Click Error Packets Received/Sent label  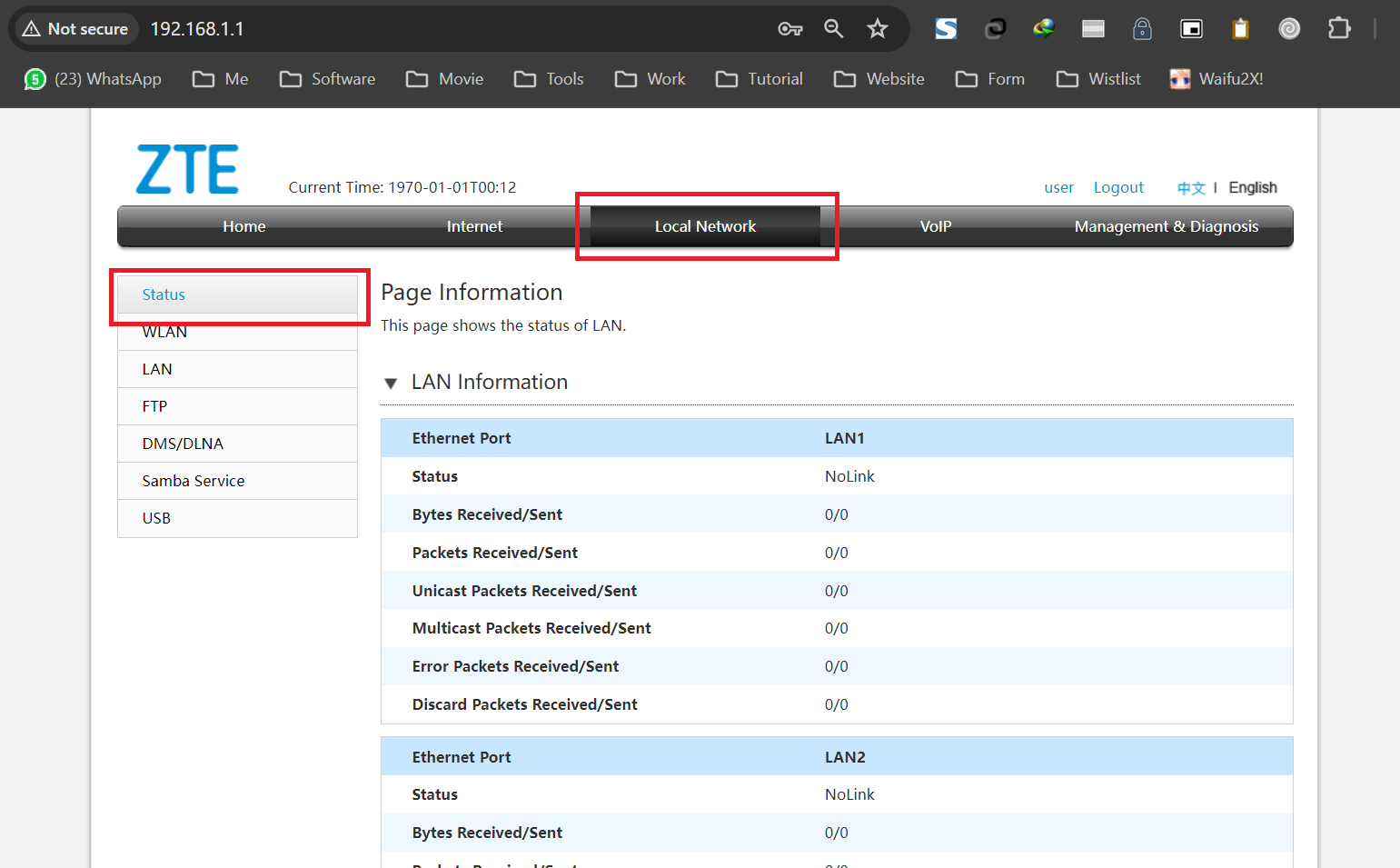click(515, 666)
